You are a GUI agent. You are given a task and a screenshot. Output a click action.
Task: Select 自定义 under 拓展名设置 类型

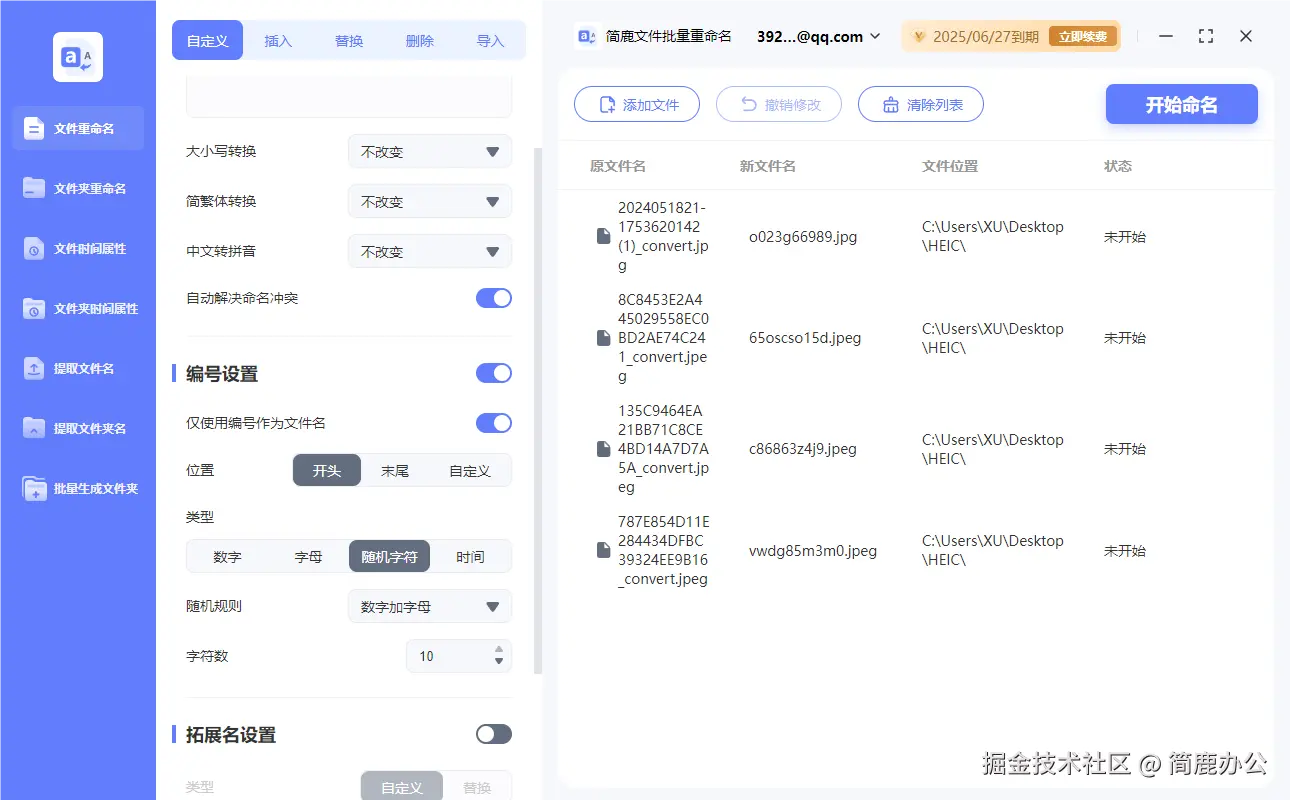click(x=402, y=786)
